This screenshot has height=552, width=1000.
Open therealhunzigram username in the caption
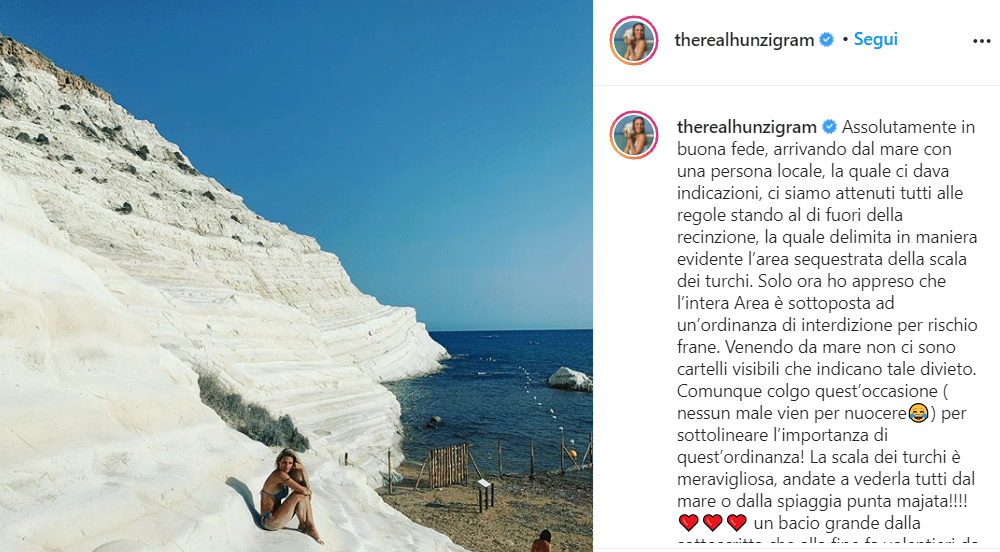click(747, 127)
